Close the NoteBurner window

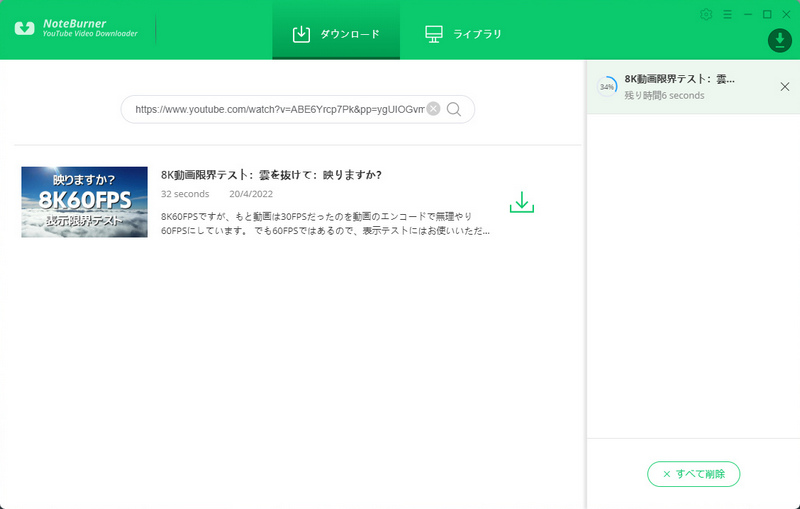click(786, 14)
